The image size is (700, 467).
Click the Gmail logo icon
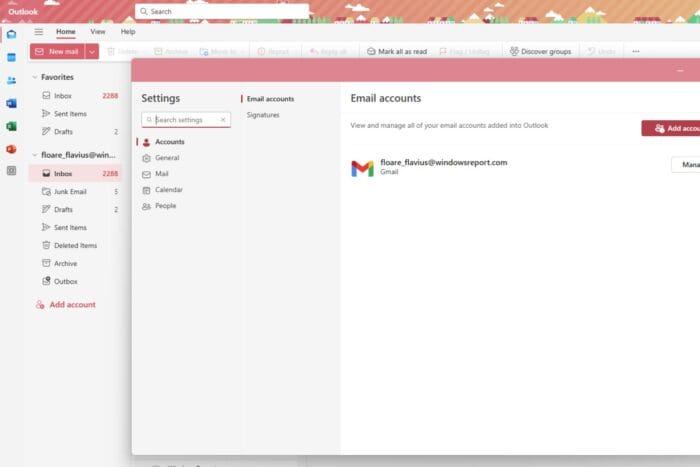(362, 168)
